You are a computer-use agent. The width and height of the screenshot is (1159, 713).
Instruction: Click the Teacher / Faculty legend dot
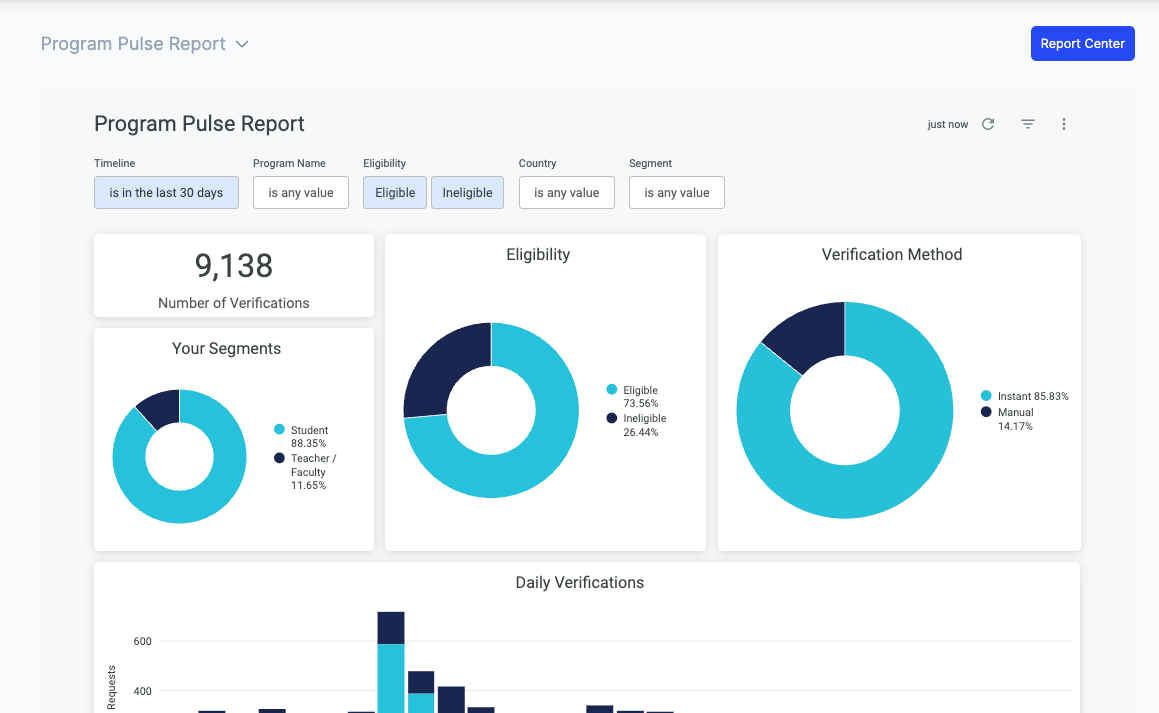(x=279, y=458)
